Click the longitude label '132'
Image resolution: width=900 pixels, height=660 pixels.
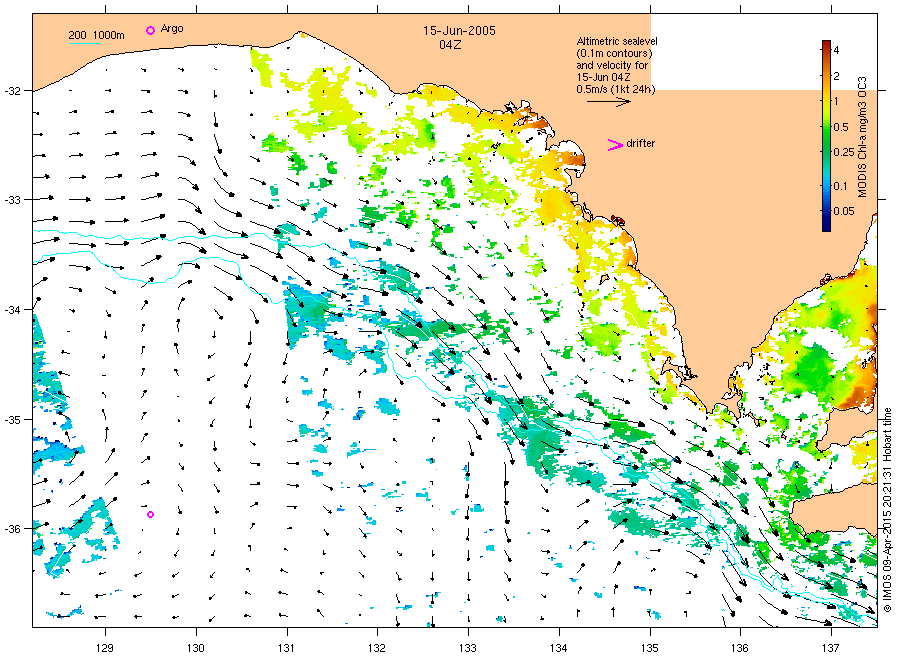tap(377, 648)
